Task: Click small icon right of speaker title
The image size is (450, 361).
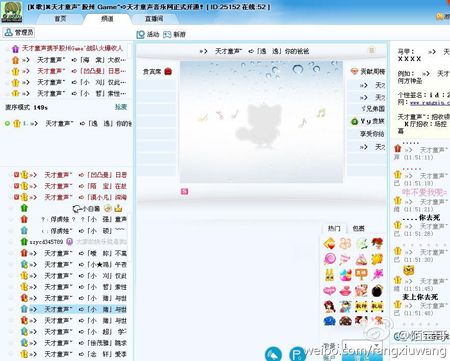Action: pos(372,50)
